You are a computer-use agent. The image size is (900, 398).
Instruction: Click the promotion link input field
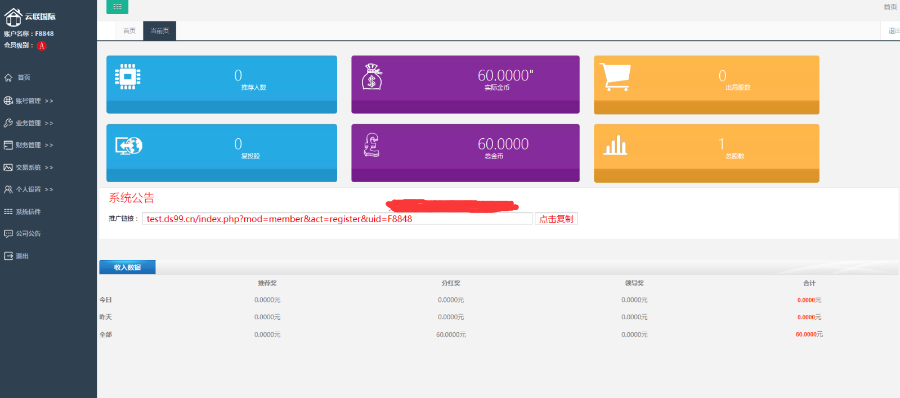(x=338, y=219)
